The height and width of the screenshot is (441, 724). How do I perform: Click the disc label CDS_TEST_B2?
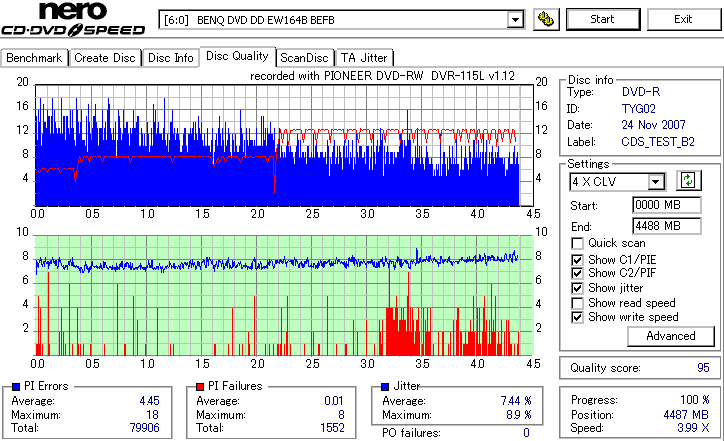point(658,142)
